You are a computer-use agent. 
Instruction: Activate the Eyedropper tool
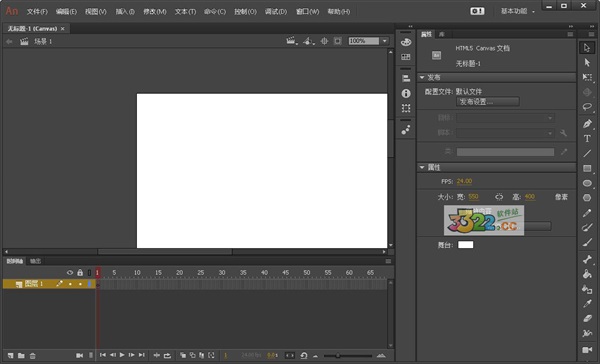click(x=587, y=304)
